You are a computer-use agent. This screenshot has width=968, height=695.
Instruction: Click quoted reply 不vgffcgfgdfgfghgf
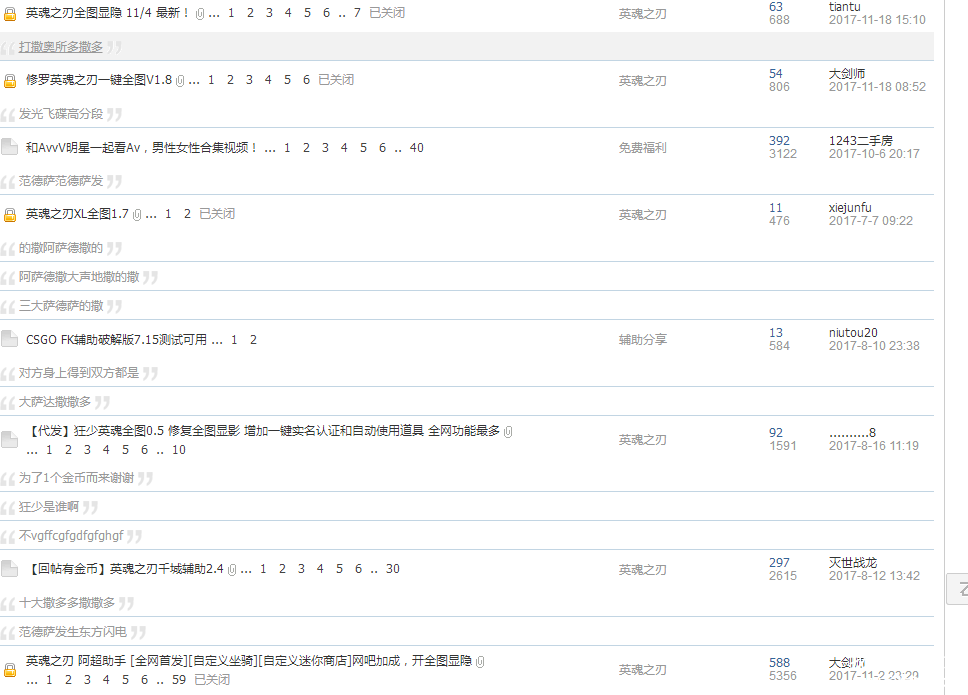coord(71,535)
